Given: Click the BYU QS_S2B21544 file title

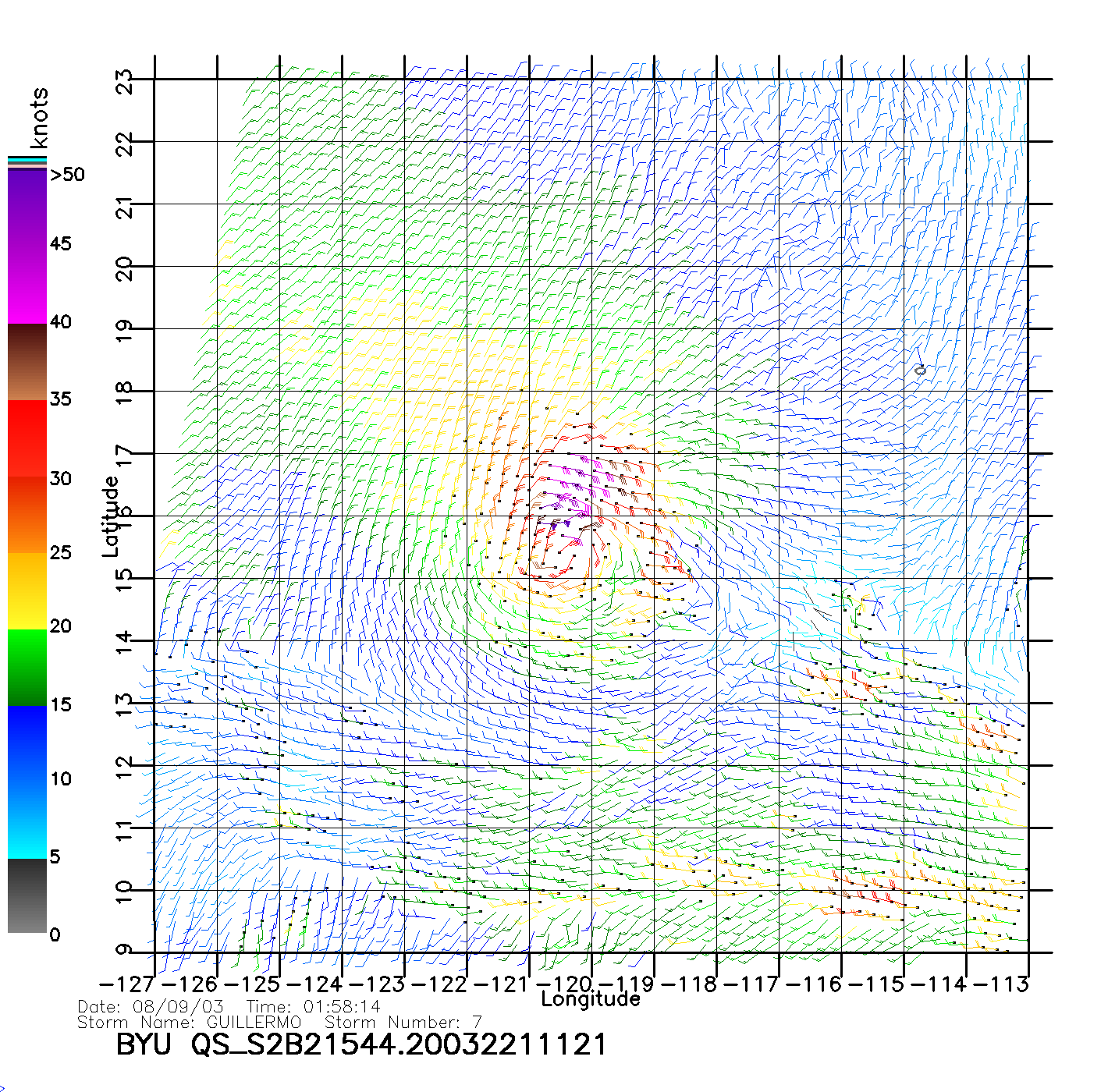Looking at the screenshot, I should coord(360,1044).
